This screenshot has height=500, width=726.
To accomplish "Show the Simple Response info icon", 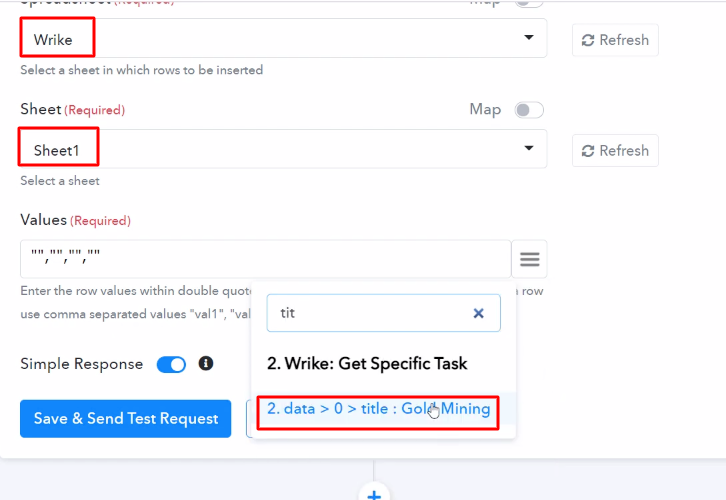I will (x=206, y=363).
